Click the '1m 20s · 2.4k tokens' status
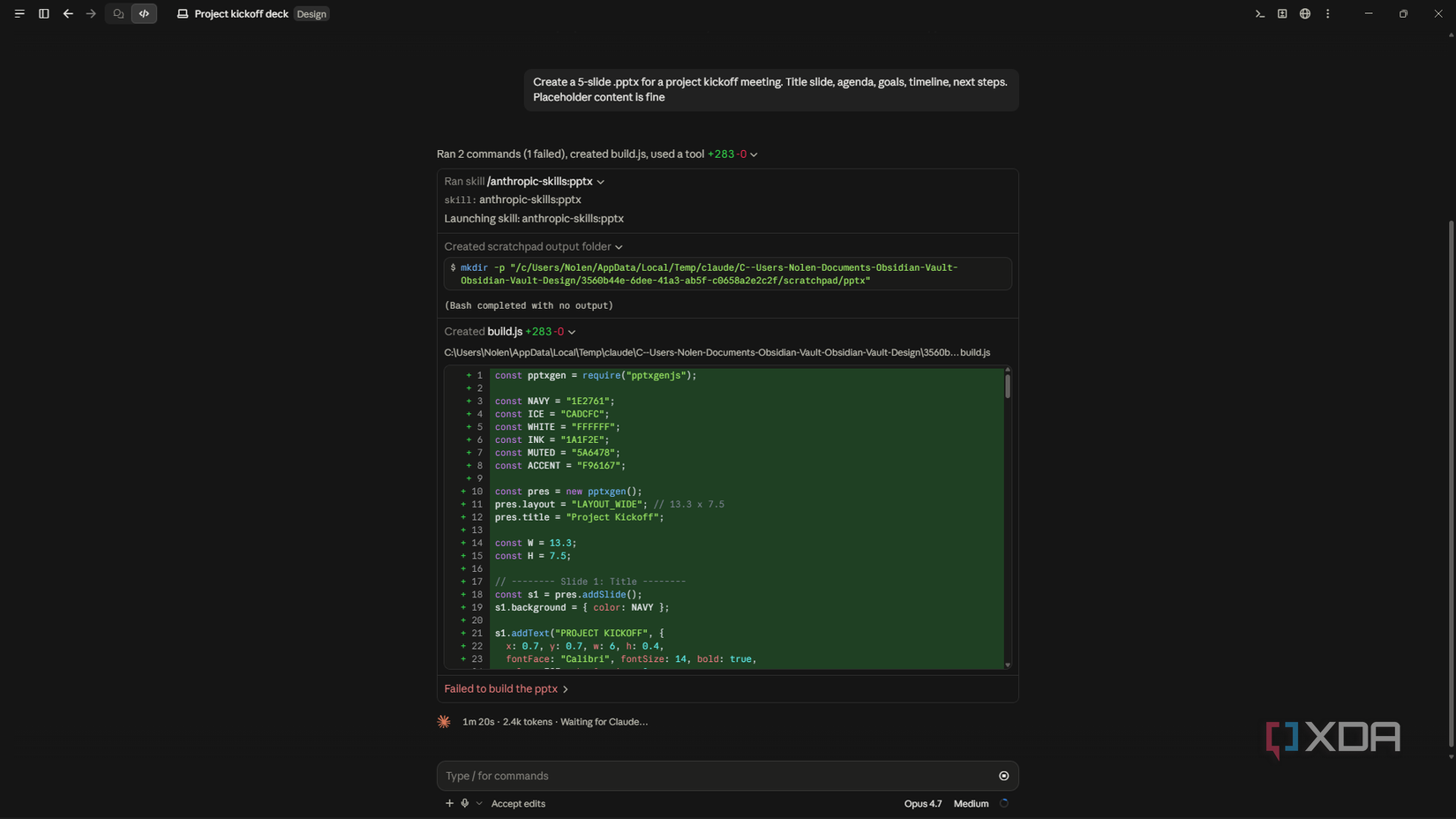The height and width of the screenshot is (819, 1456). click(507, 722)
